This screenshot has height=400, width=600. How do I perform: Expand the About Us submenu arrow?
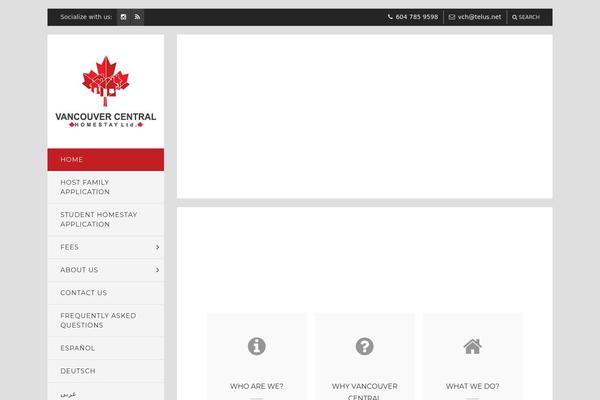(x=157, y=270)
